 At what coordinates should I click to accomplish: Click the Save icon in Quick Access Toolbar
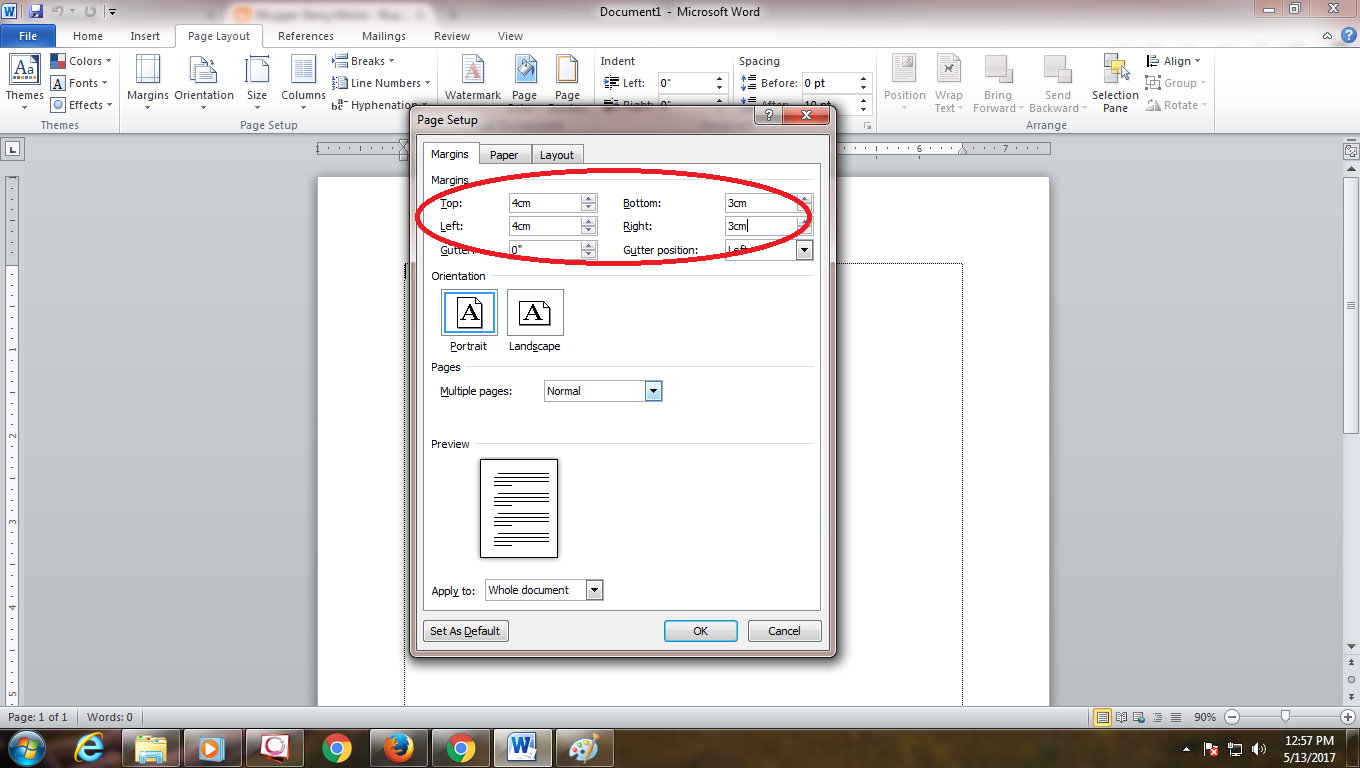point(36,11)
